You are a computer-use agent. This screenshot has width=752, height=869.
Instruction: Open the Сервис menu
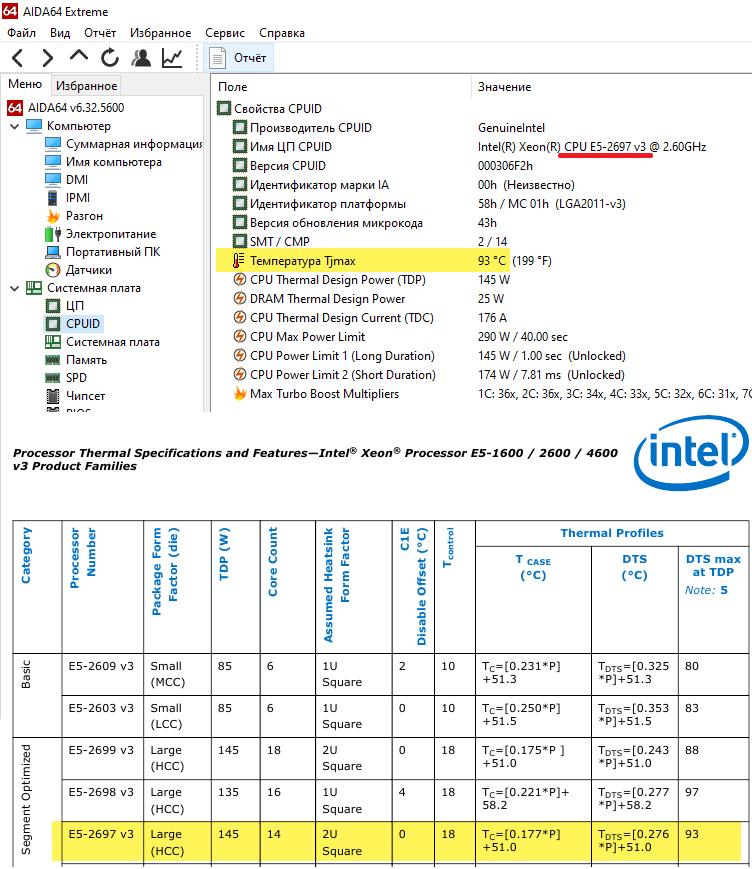224,33
